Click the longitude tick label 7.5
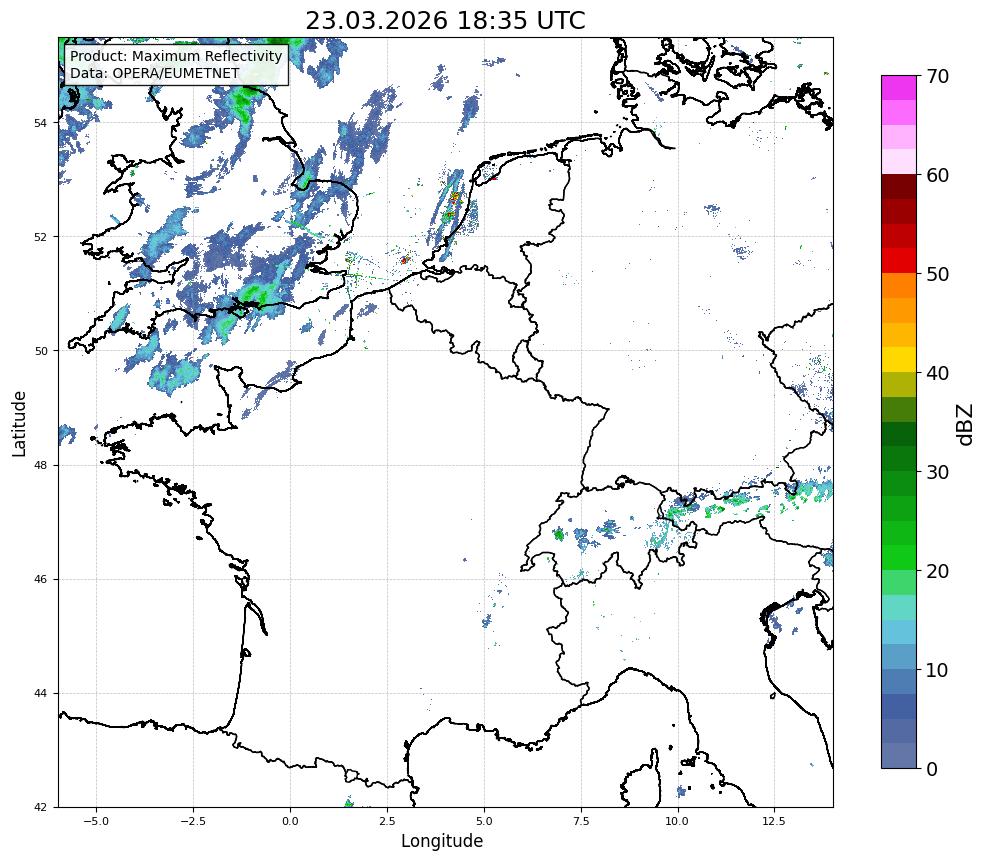The image size is (985, 860). pyautogui.click(x=581, y=821)
